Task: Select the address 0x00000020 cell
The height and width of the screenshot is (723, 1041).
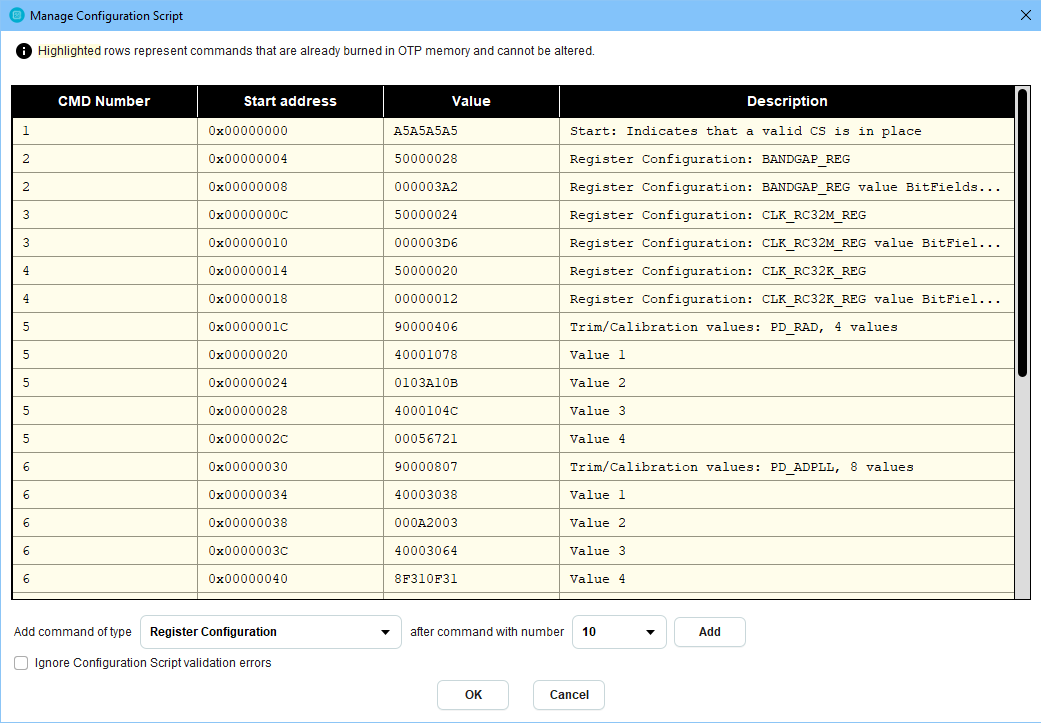Action: [290, 355]
